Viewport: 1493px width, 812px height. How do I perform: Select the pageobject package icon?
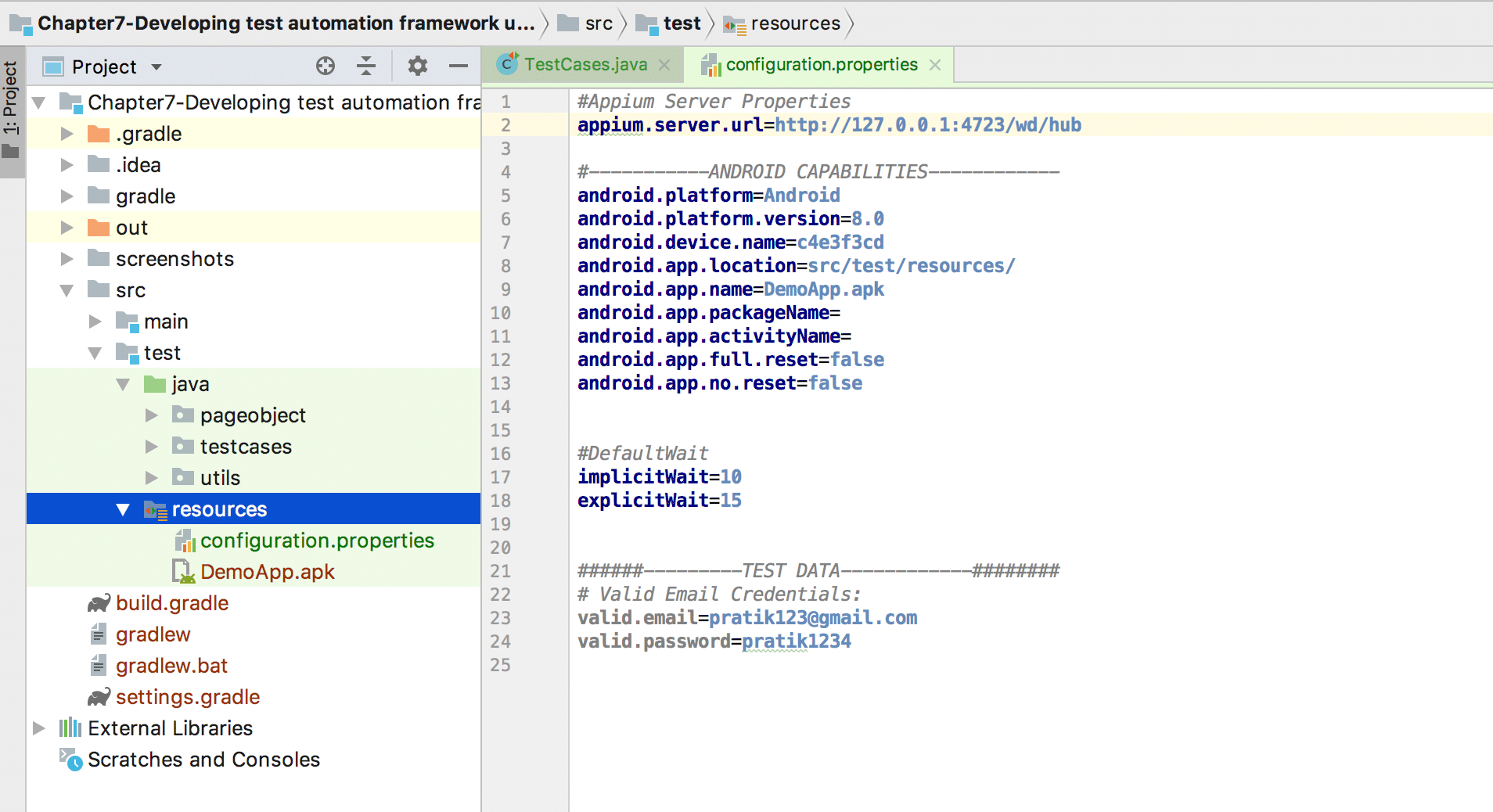[x=183, y=415]
